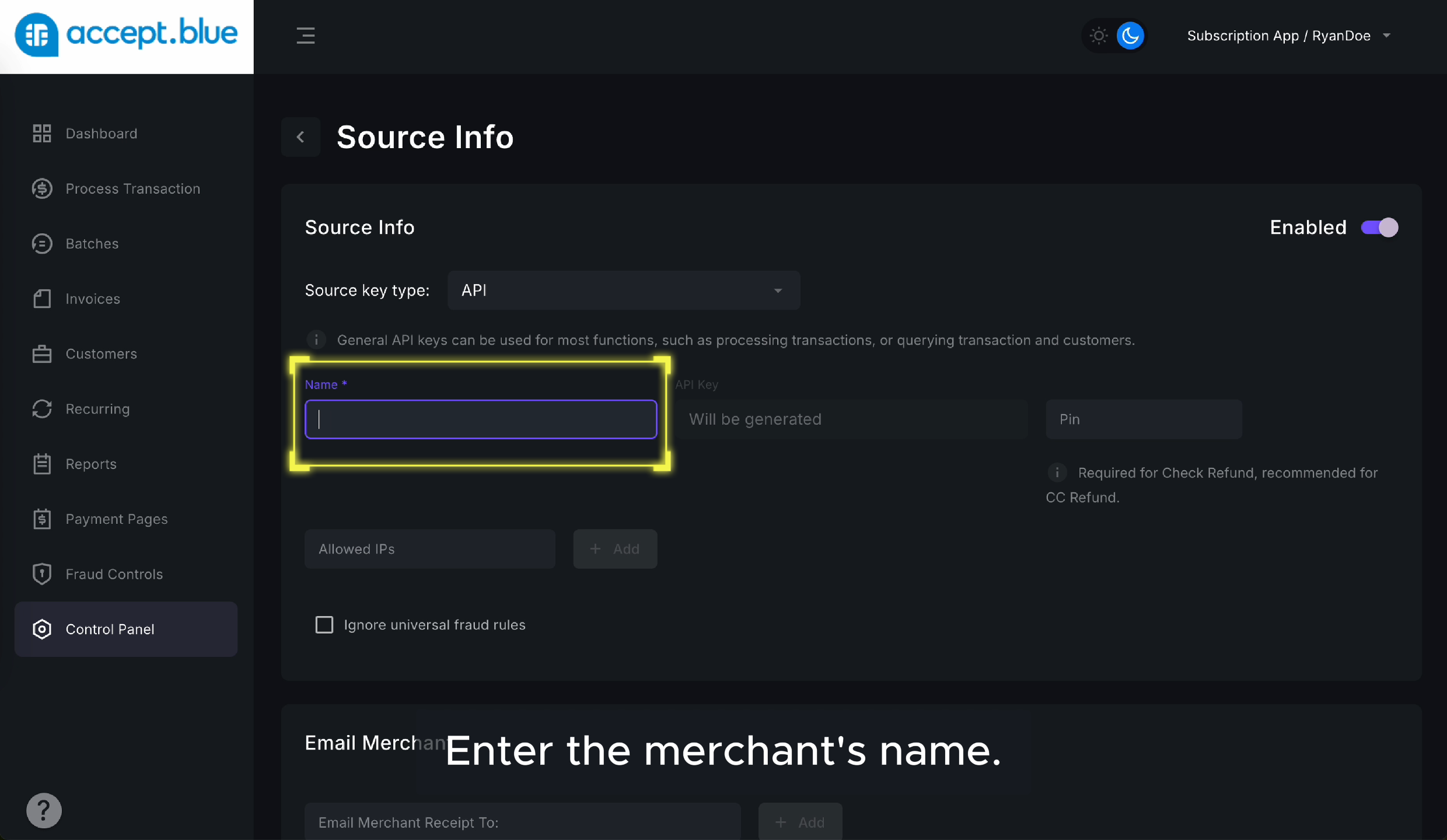The height and width of the screenshot is (840, 1447).
Task: Switch to dark mode with moon icon
Action: [1130, 36]
